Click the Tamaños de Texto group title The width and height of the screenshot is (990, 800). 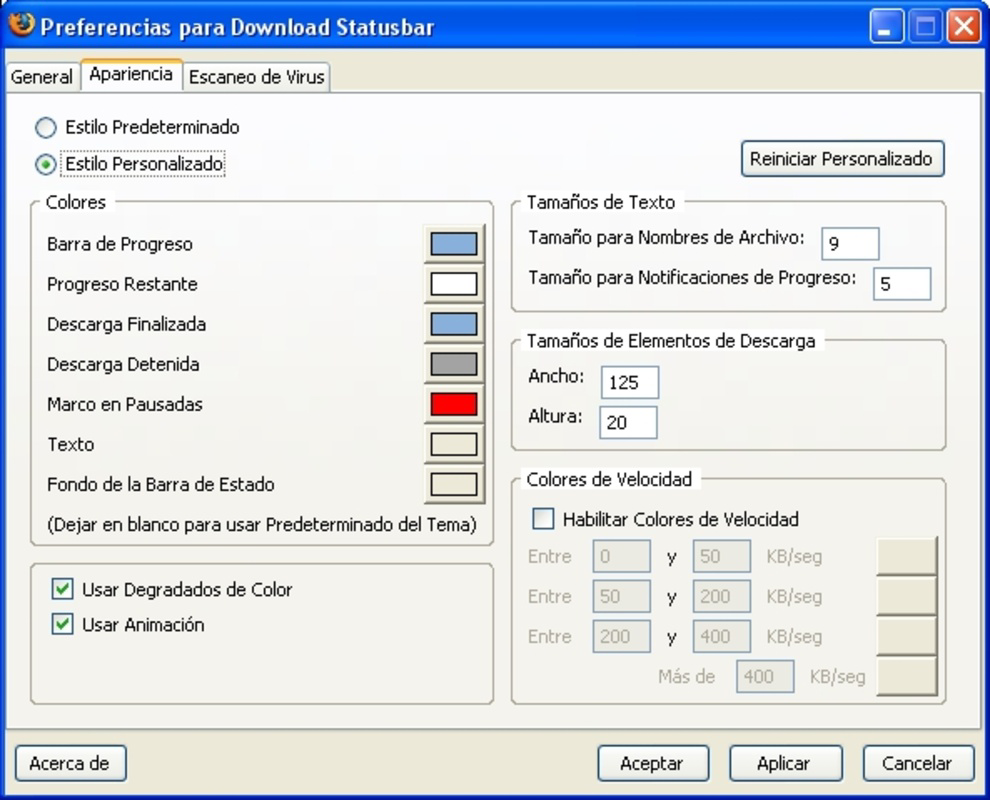pos(601,202)
